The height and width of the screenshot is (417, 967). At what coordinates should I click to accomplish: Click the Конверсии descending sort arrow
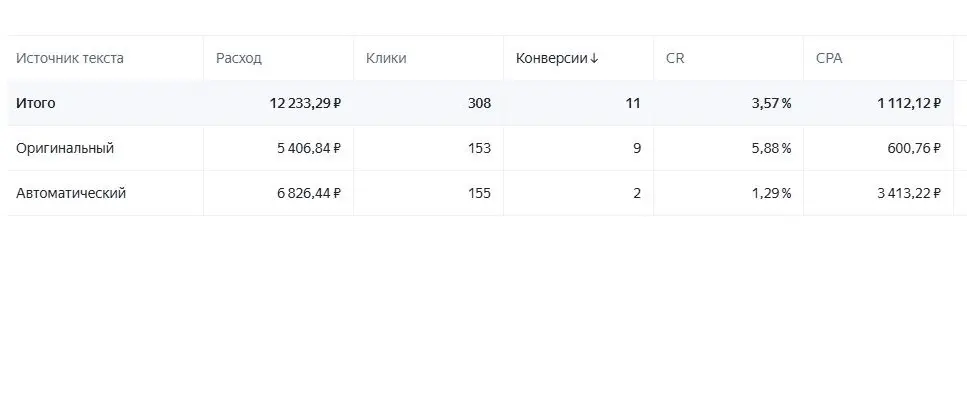(x=594, y=59)
